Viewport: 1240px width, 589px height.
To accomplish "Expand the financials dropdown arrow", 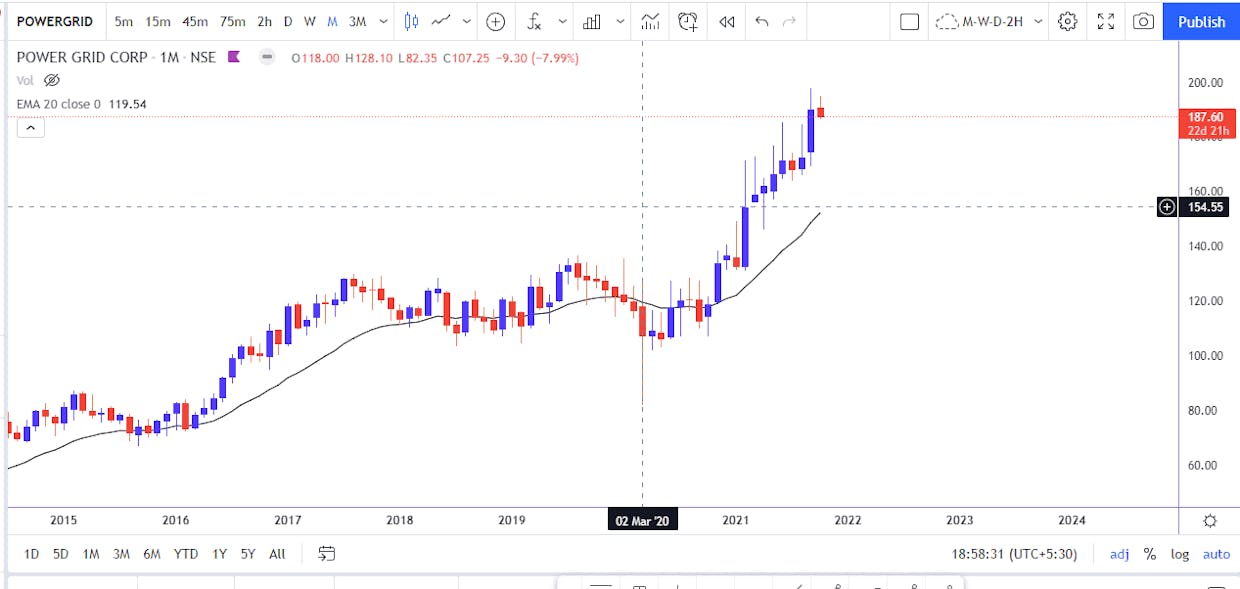I will [622, 21].
